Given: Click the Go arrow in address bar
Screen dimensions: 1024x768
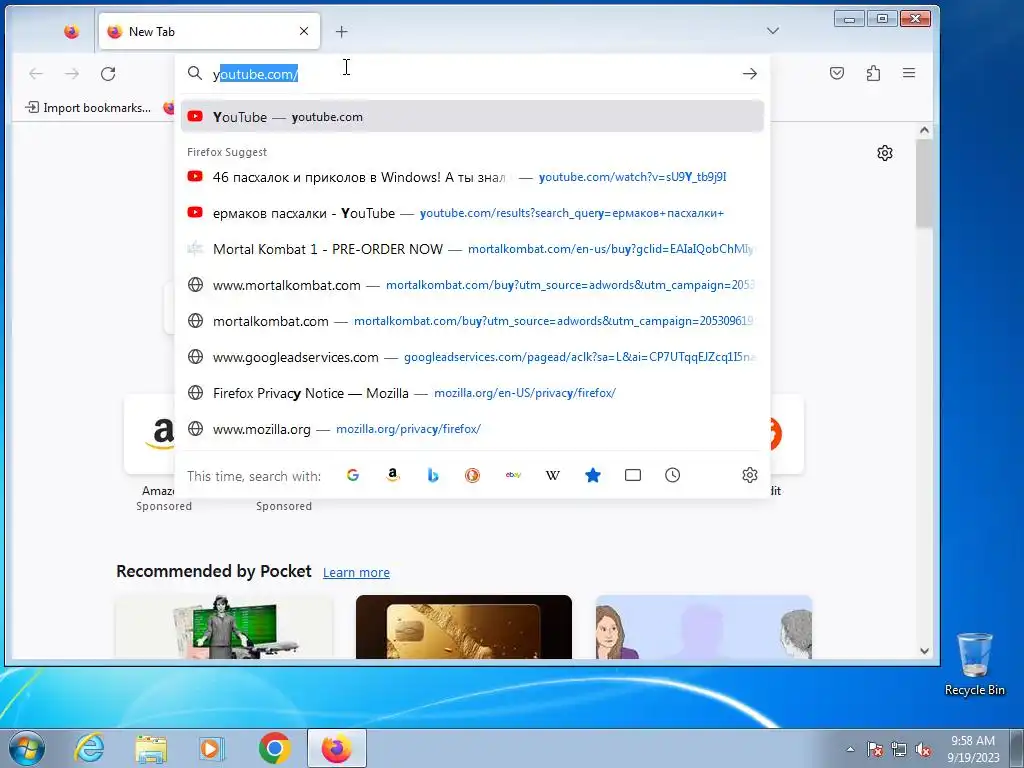Looking at the screenshot, I should 750,74.
